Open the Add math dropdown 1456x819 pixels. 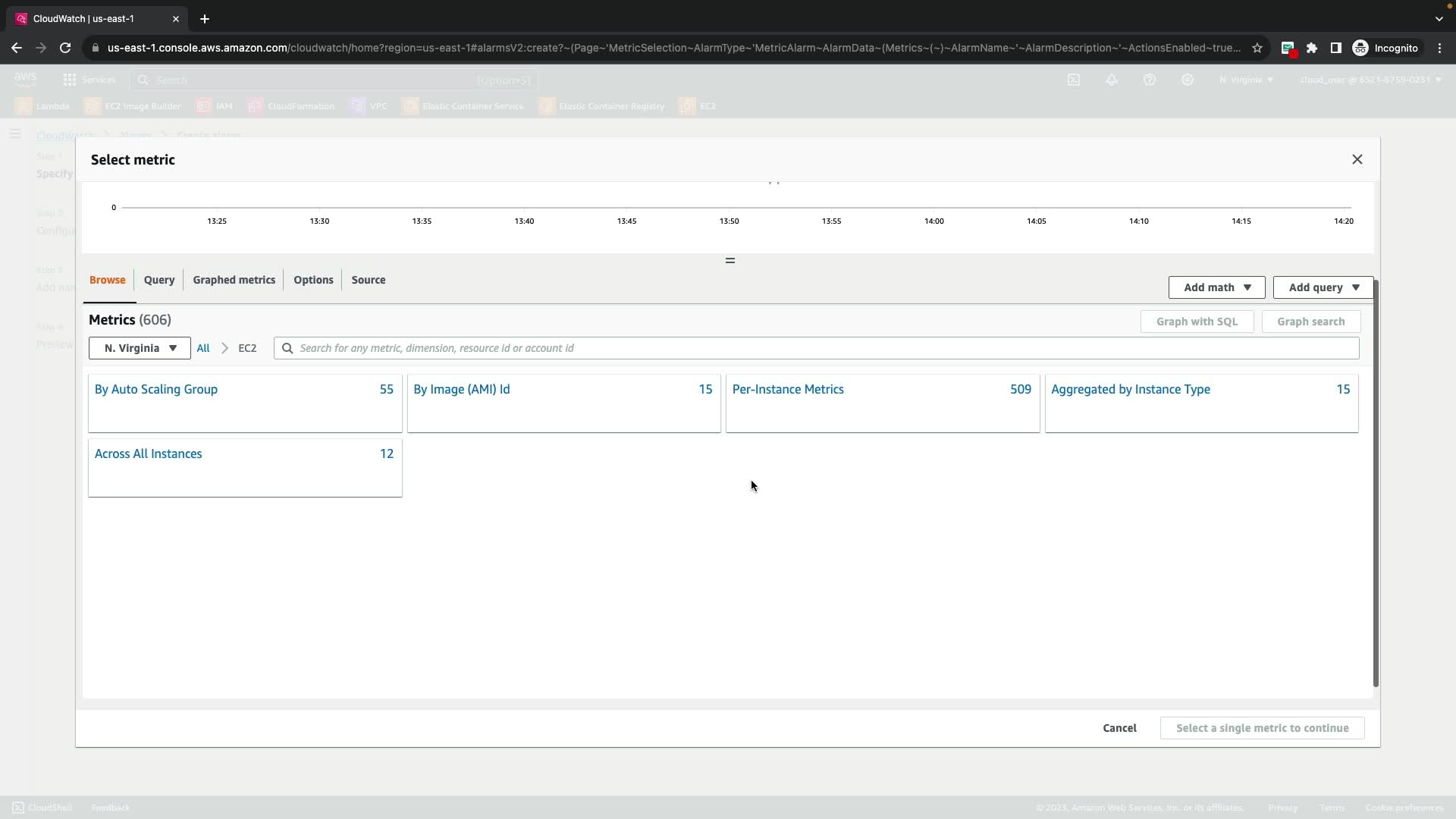click(1216, 287)
